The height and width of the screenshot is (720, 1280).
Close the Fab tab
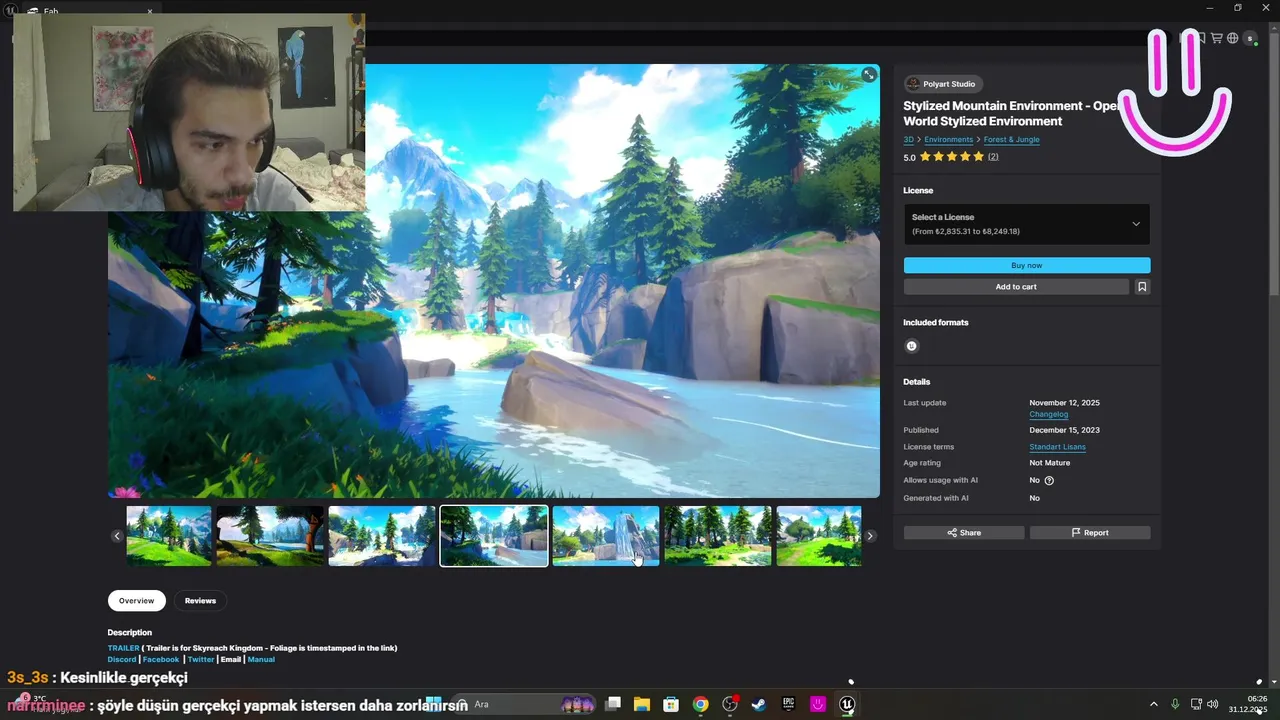(x=150, y=11)
